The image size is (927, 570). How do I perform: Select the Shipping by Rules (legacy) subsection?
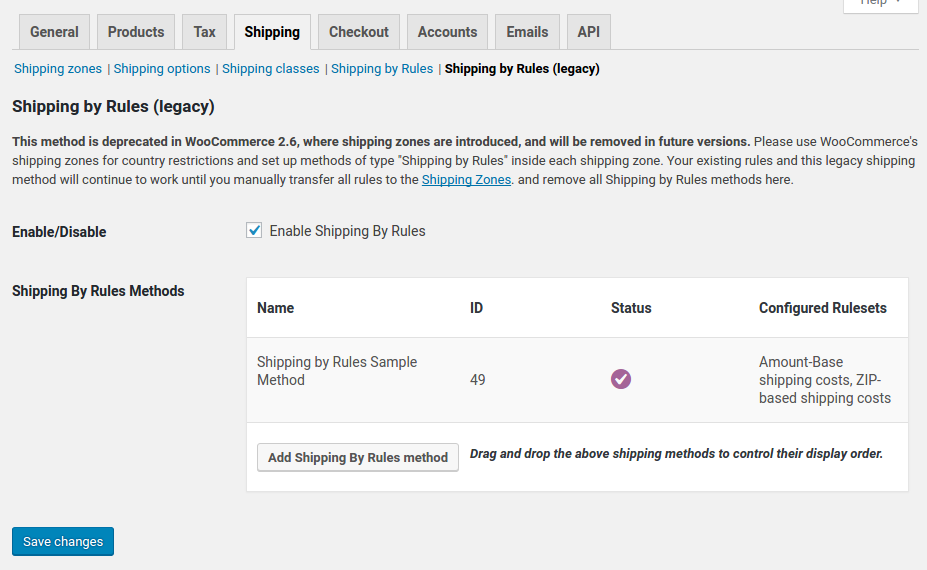(522, 69)
